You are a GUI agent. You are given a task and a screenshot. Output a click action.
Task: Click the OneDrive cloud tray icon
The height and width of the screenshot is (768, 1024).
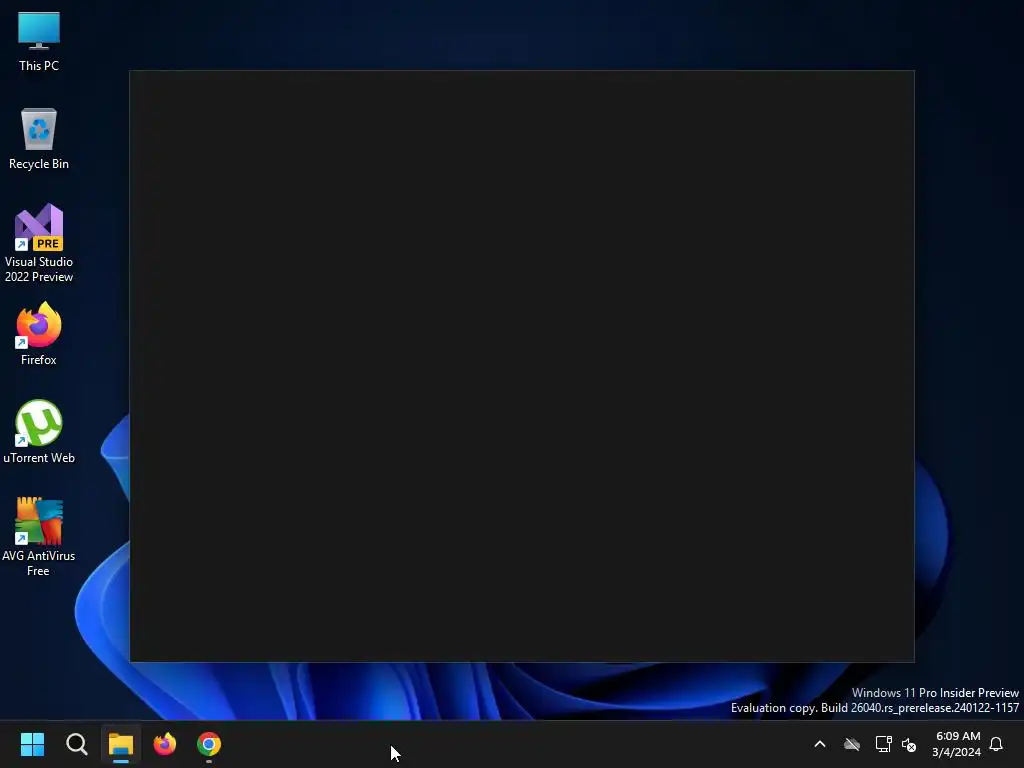[x=852, y=744]
